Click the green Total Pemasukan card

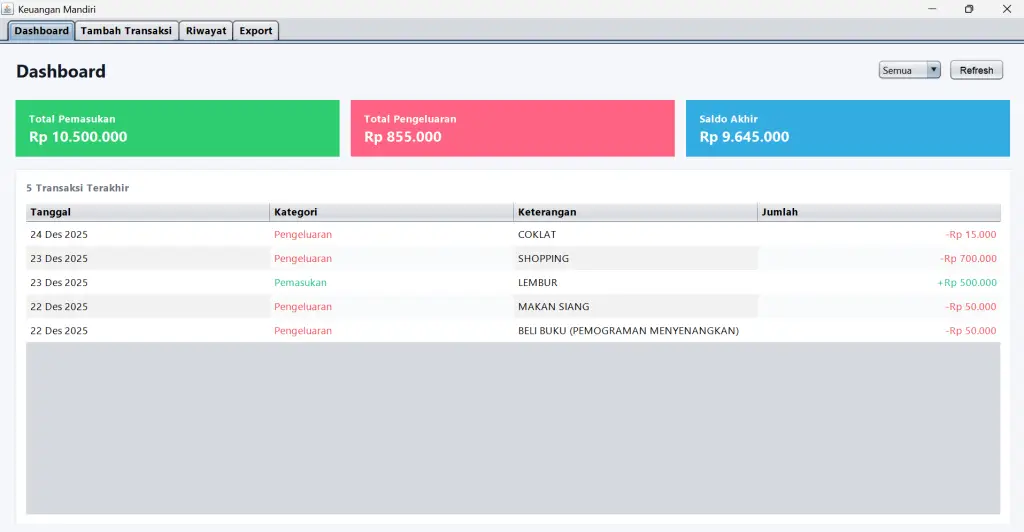[x=177, y=128]
